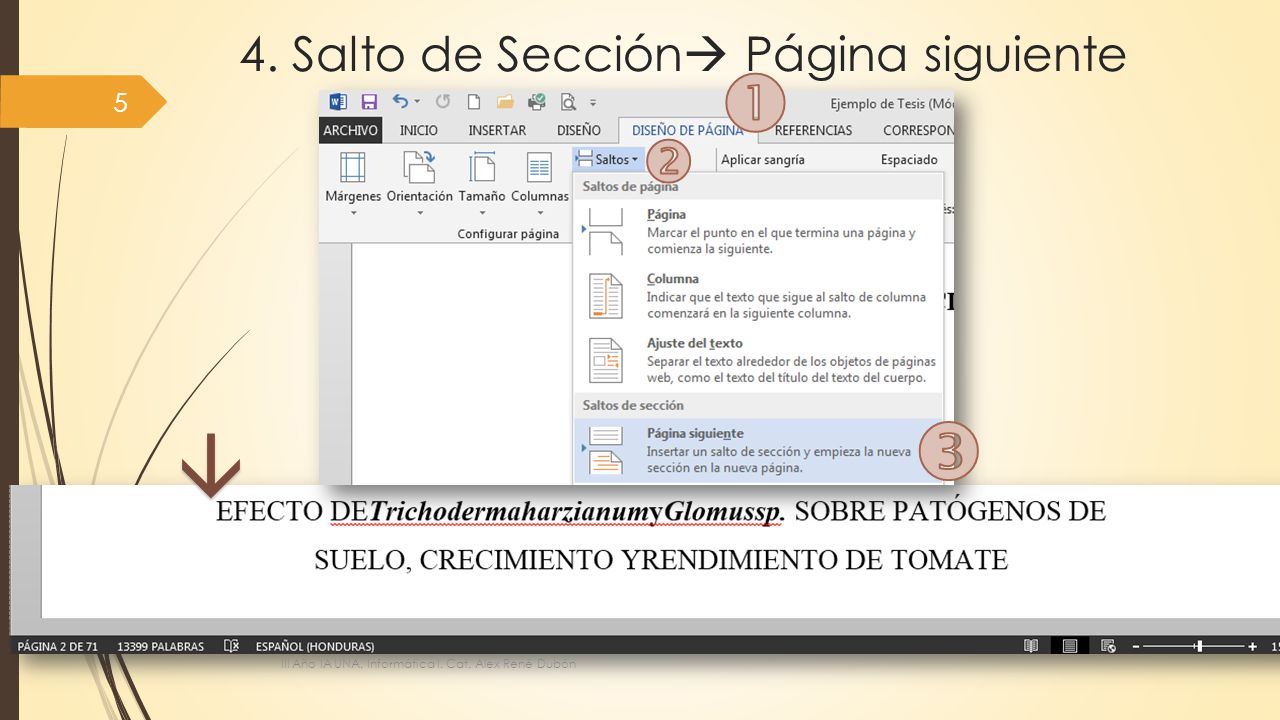1280x720 pixels.
Task: Click the line 'SUELO, CRECIMIENTO YRENDIMIENTO DE TOMATE'
Action: [661, 560]
